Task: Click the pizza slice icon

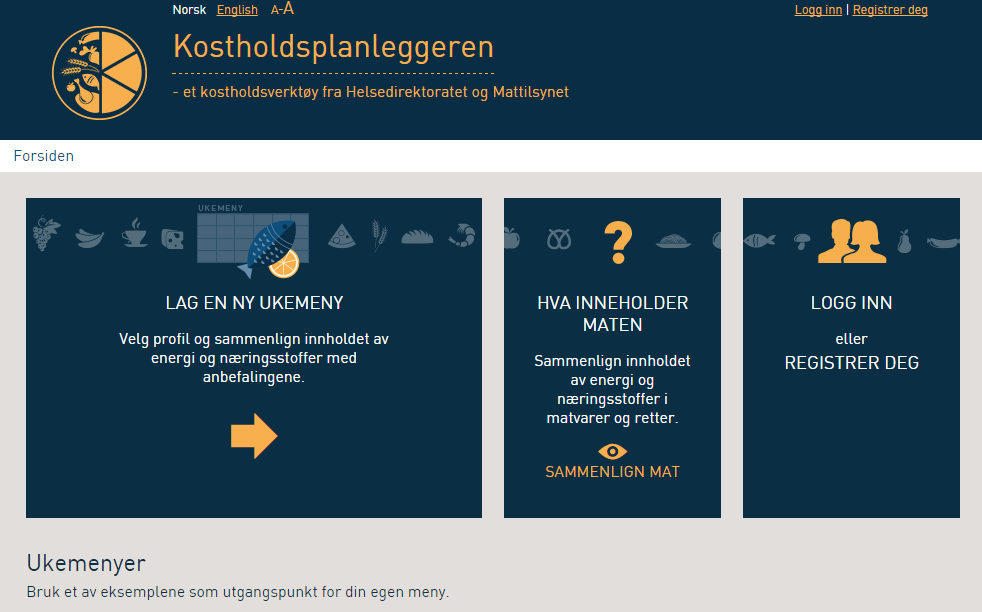Action: tap(341, 236)
